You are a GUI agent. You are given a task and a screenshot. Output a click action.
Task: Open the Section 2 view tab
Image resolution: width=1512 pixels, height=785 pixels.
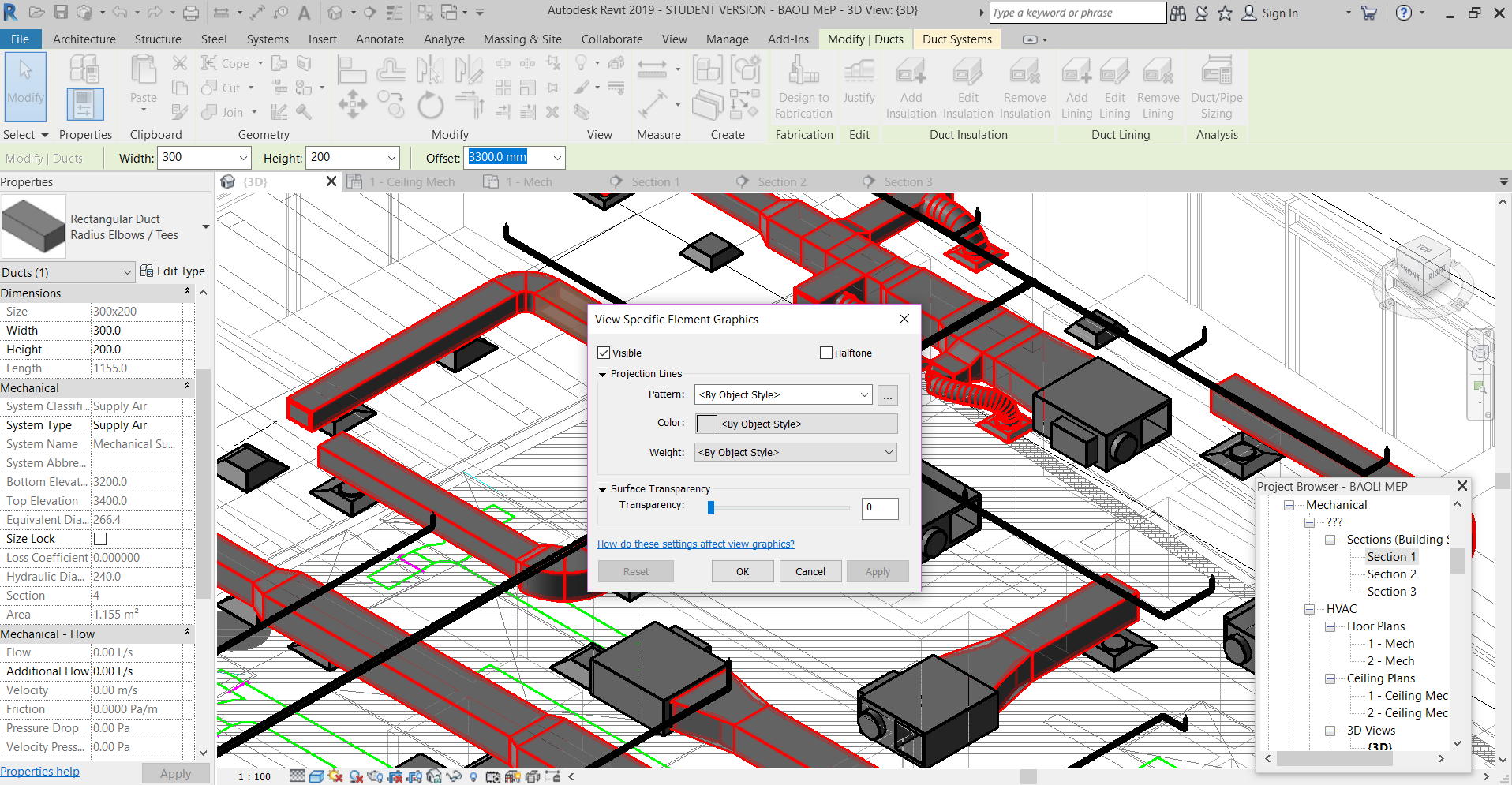[x=782, y=181]
